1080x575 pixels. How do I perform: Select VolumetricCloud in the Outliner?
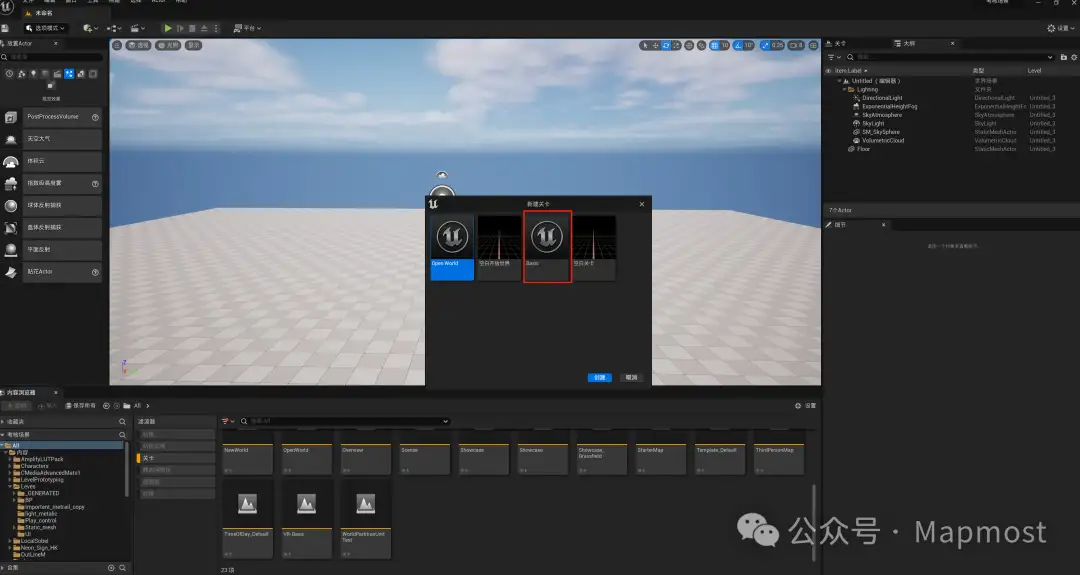(x=882, y=140)
